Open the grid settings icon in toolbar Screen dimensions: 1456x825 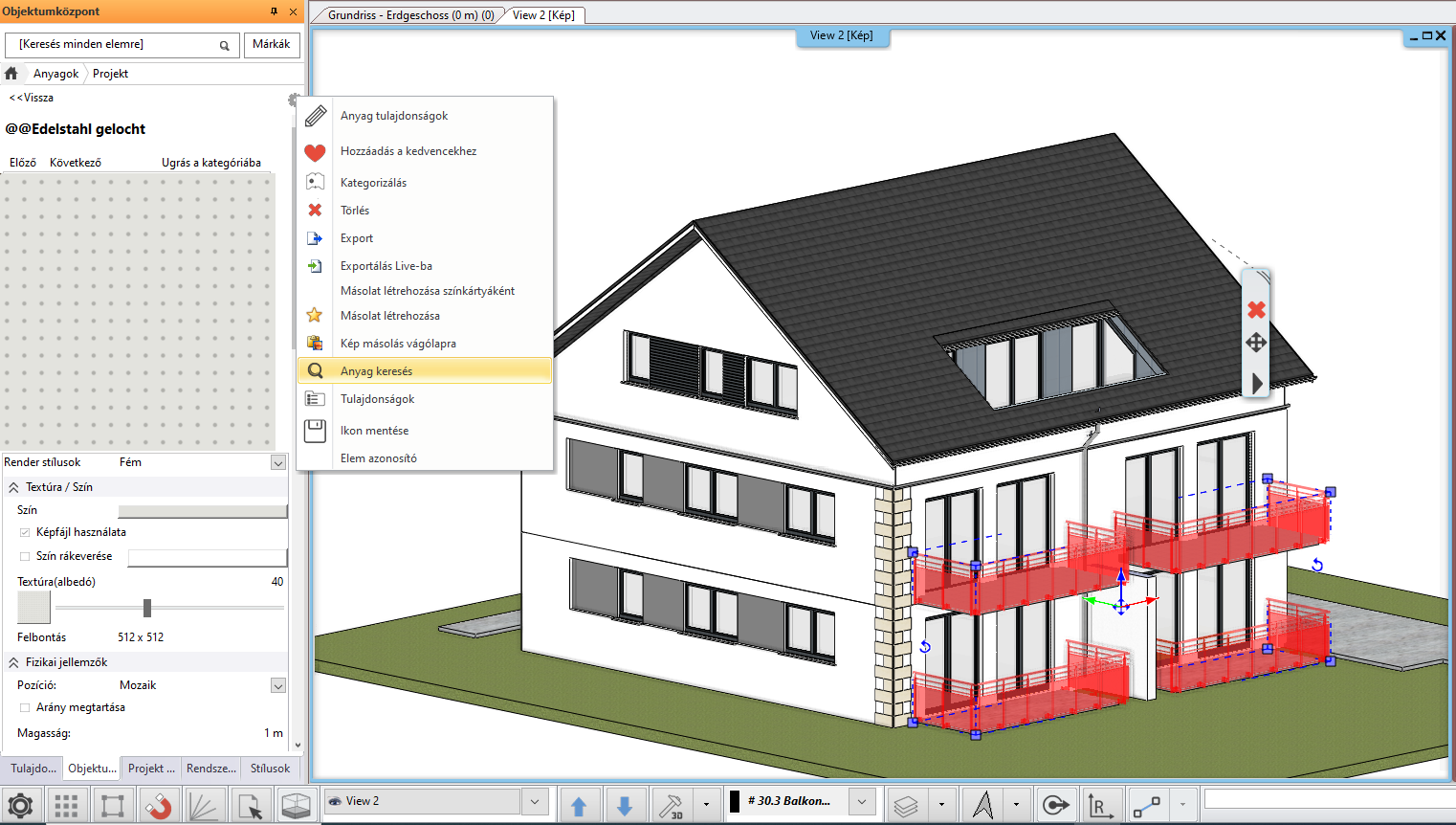point(66,806)
